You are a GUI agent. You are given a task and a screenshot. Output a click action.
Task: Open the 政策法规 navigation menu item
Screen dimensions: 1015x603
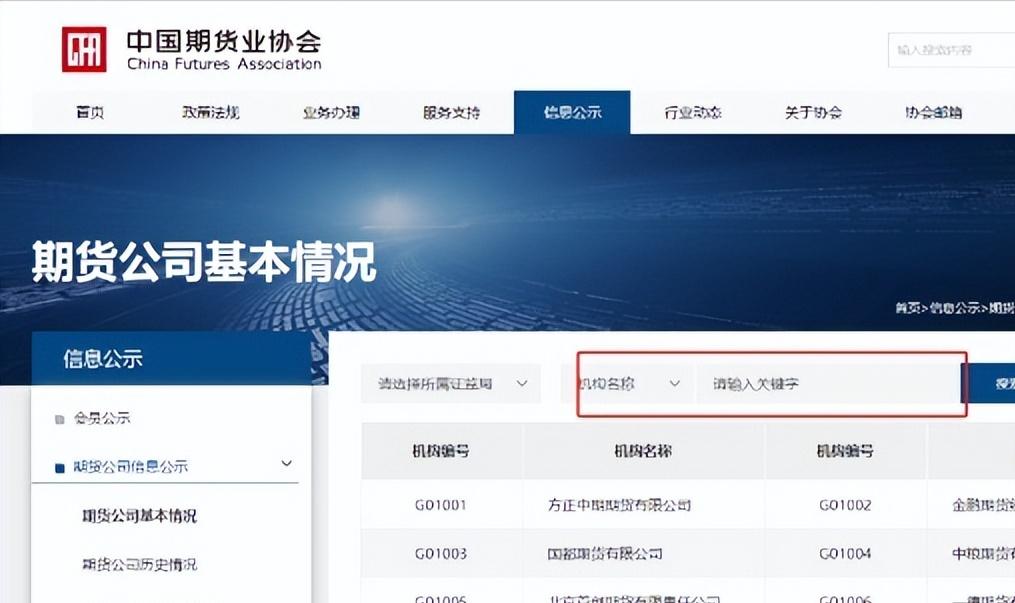[209, 112]
